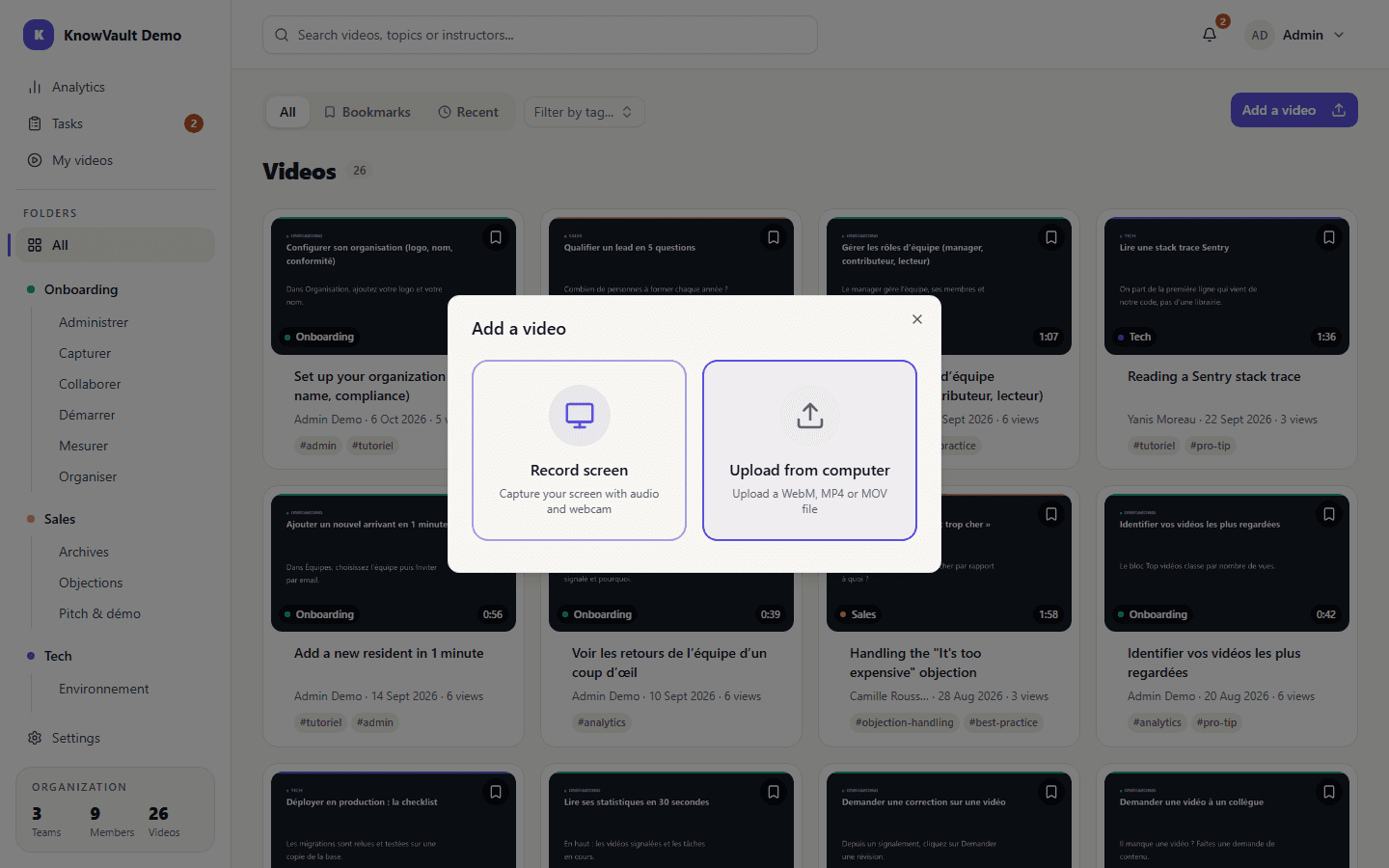Bookmark the Déployer en production video

pos(496,792)
